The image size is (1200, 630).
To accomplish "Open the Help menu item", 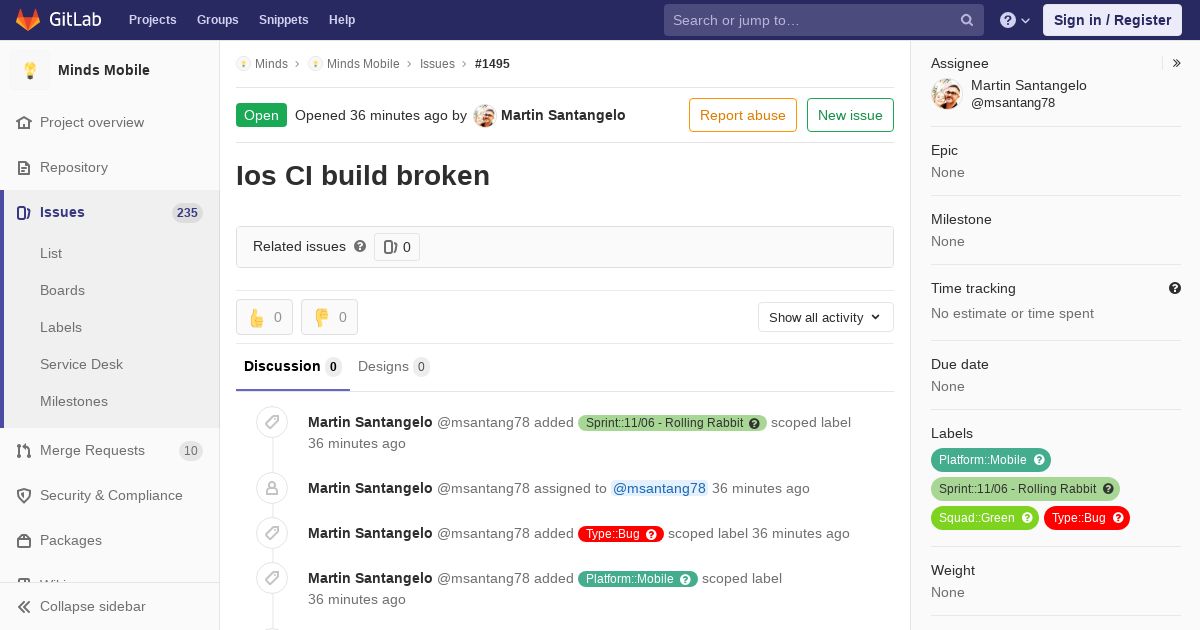I will (x=342, y=20).
